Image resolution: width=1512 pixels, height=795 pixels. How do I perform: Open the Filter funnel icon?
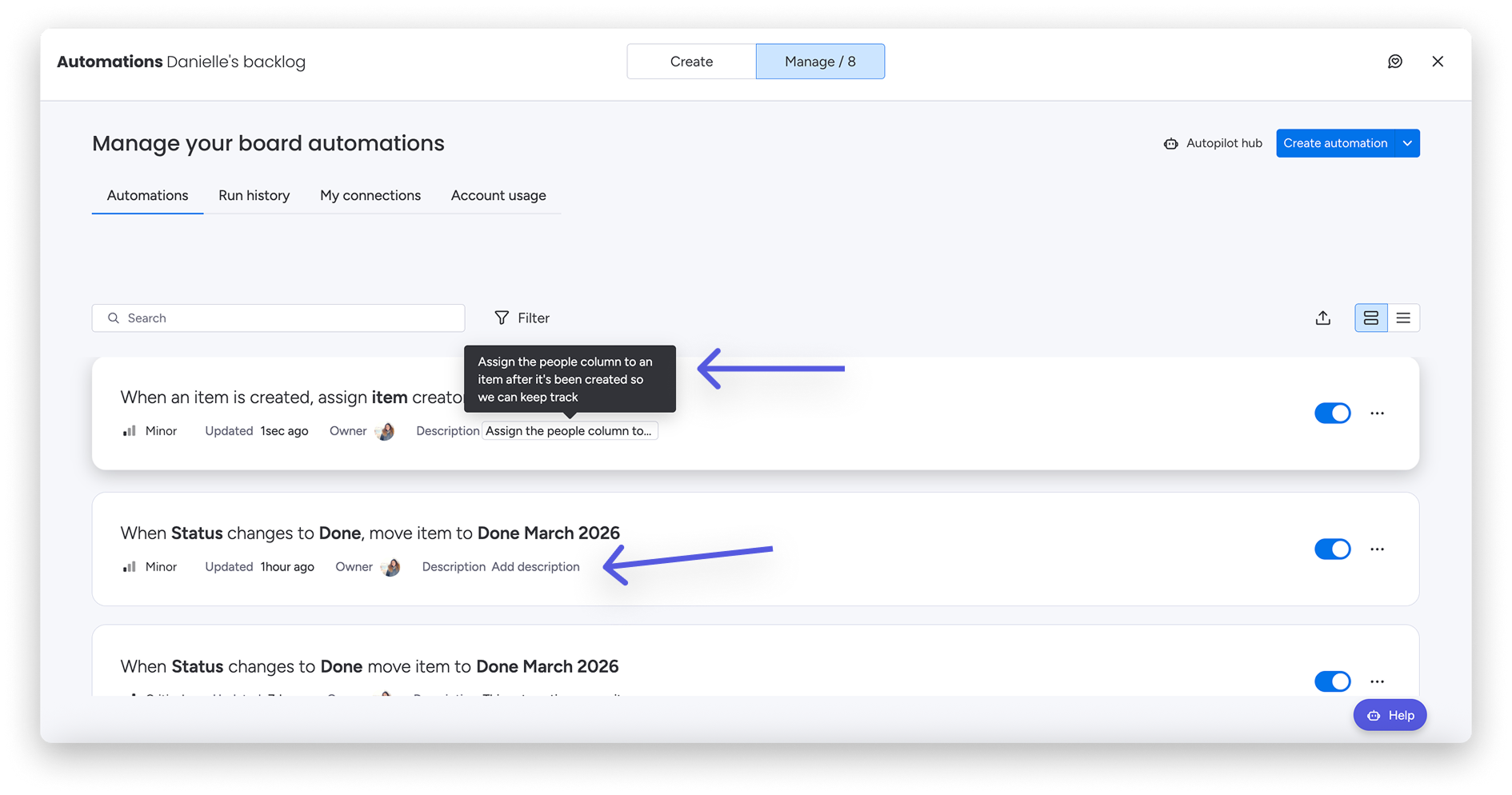[502, 318]
